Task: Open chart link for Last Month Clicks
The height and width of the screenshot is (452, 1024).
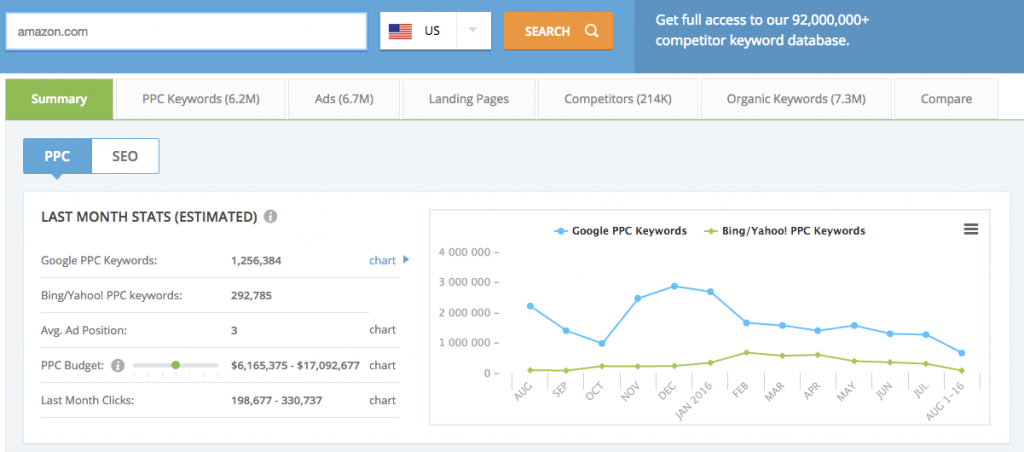Action: point(382,400)
